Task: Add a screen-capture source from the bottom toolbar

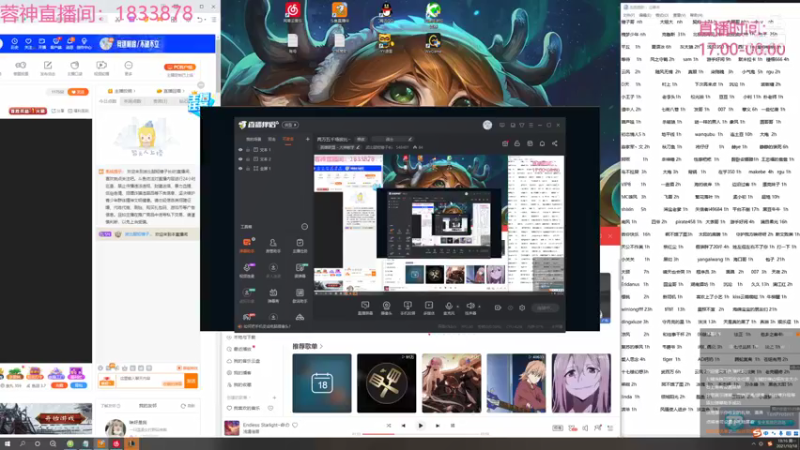Action: 365,307
